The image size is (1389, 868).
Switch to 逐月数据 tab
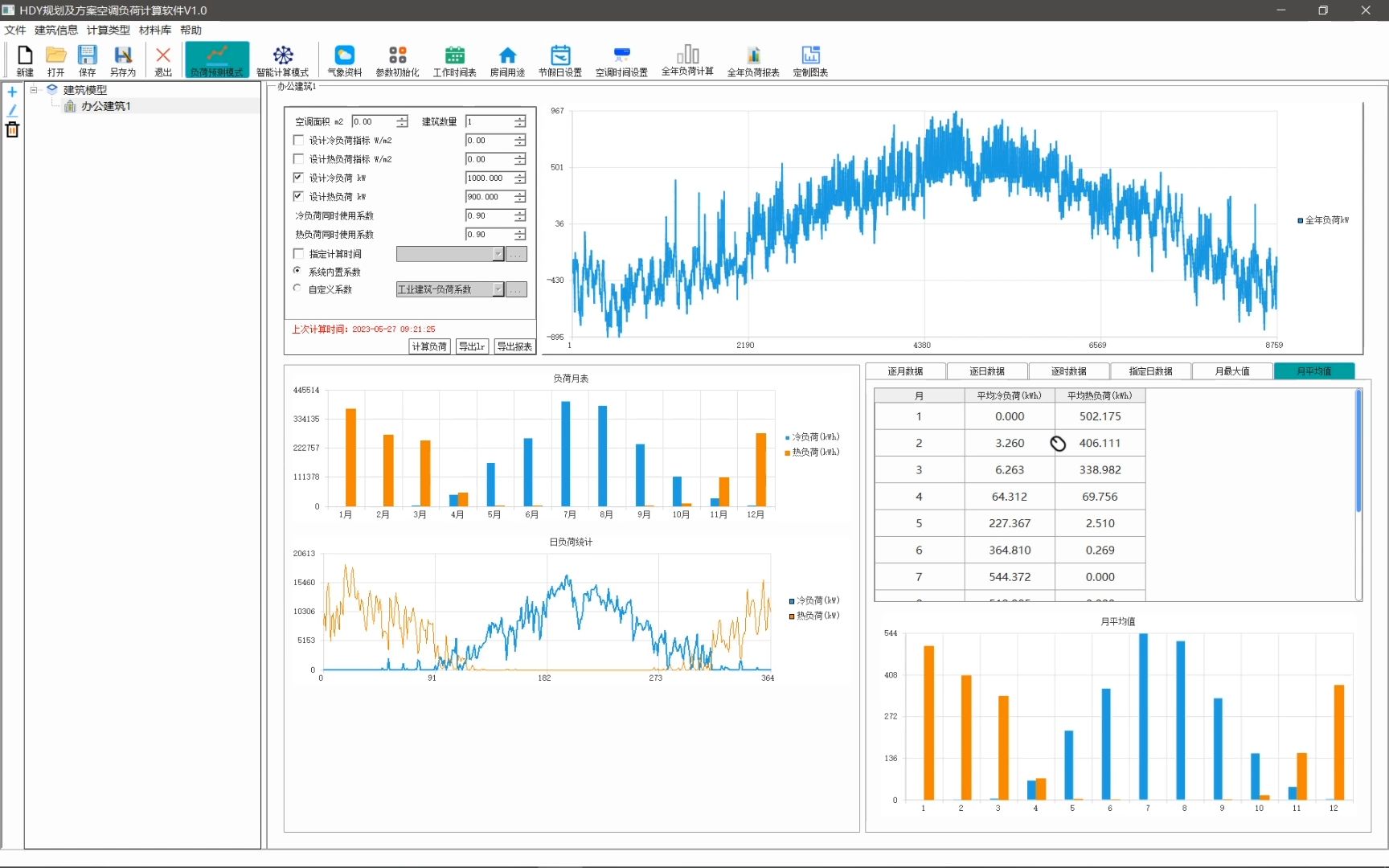point(905,371)
